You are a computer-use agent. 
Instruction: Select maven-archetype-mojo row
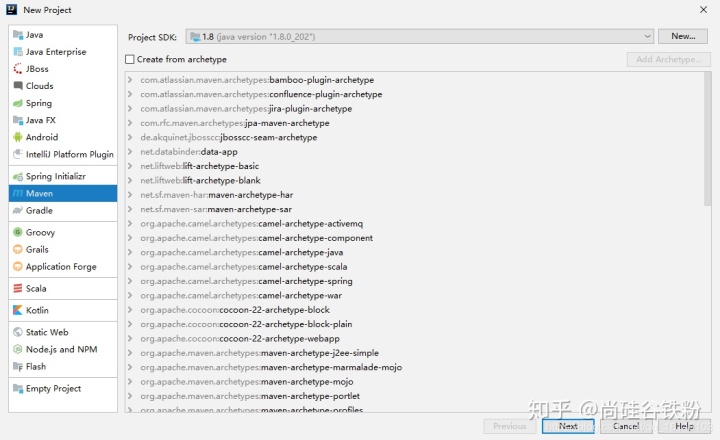[415, 382]
